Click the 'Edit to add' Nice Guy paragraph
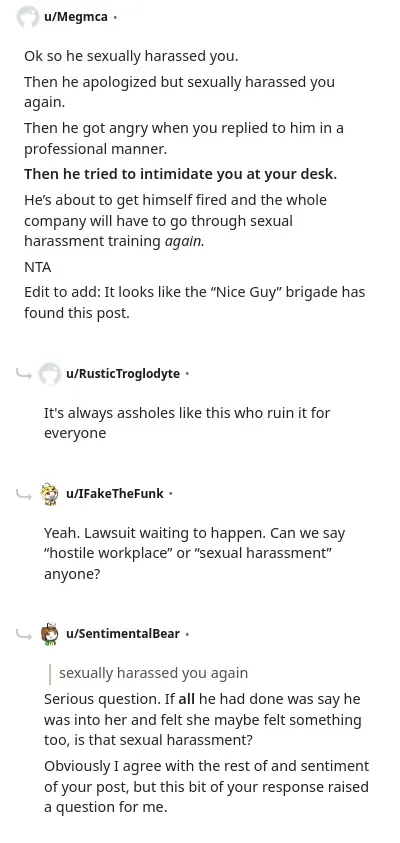The height and width of the screenshot is (843, 400). coord(194,302)
